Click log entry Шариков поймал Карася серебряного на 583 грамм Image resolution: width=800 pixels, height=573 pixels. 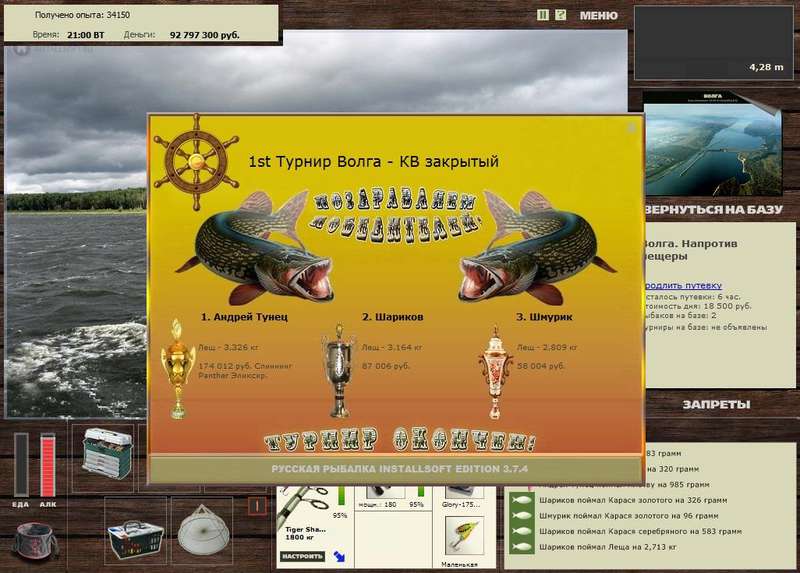640,531
